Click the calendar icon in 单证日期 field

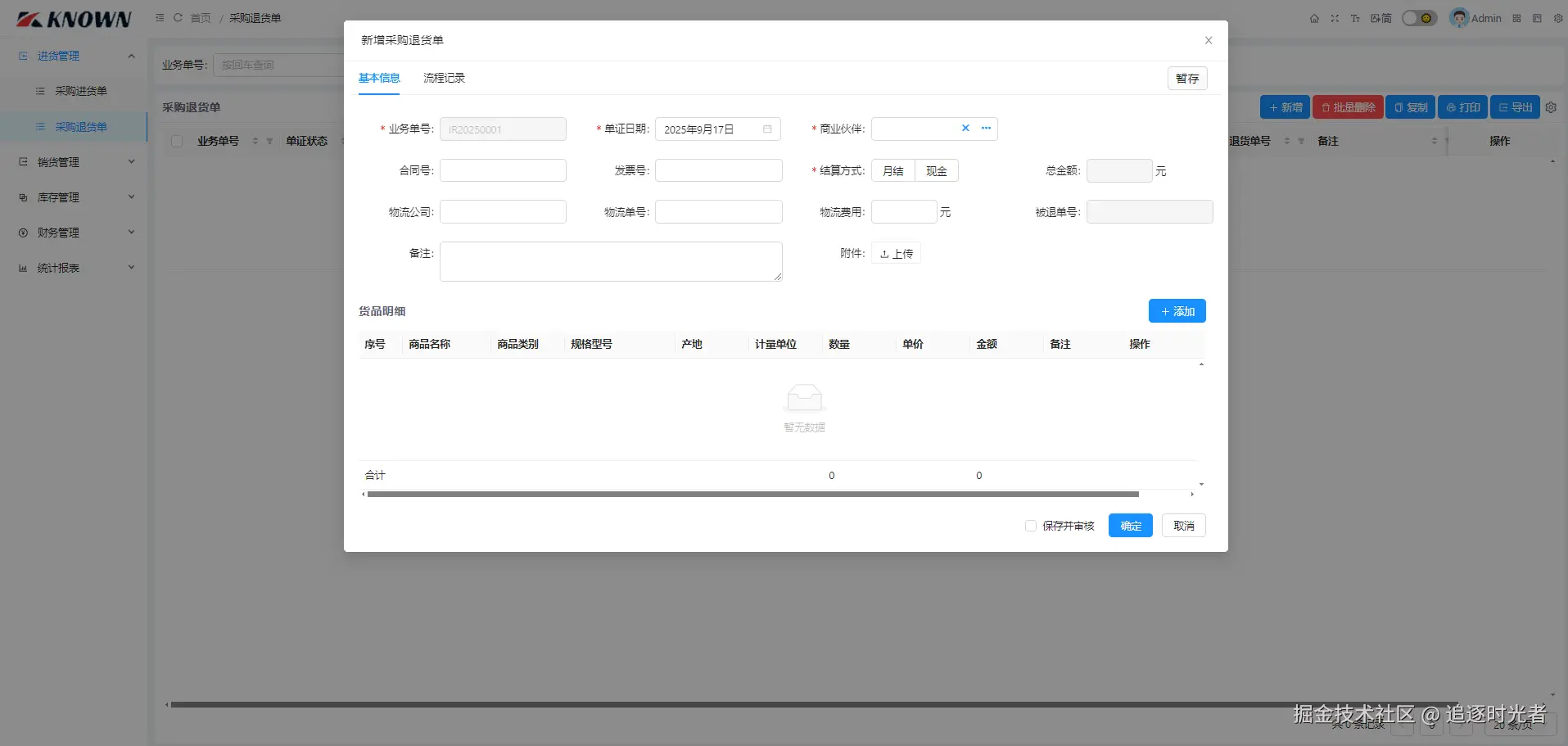click(x=767, y=129)
